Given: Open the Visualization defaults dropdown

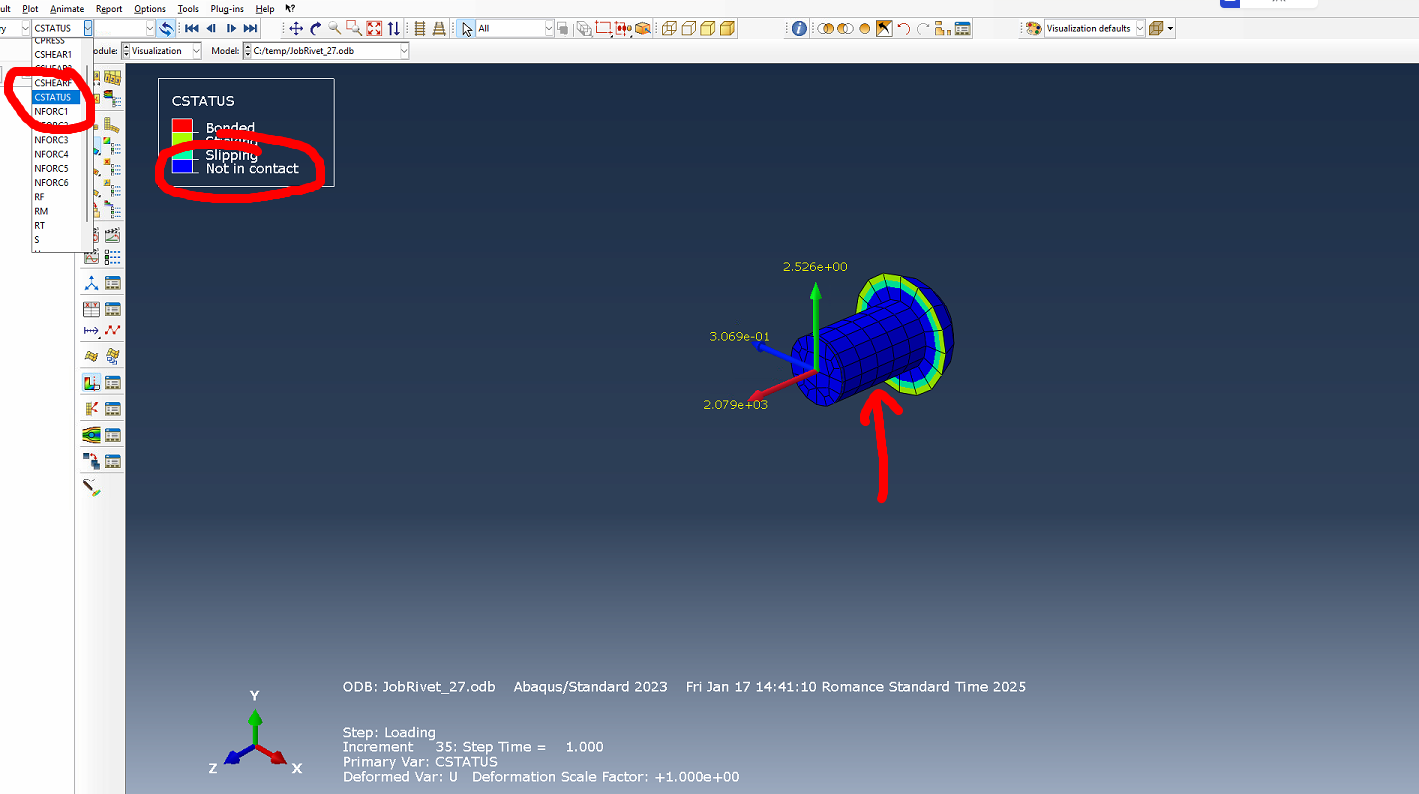Looking at the screenshot, I should pos(1140,28).
